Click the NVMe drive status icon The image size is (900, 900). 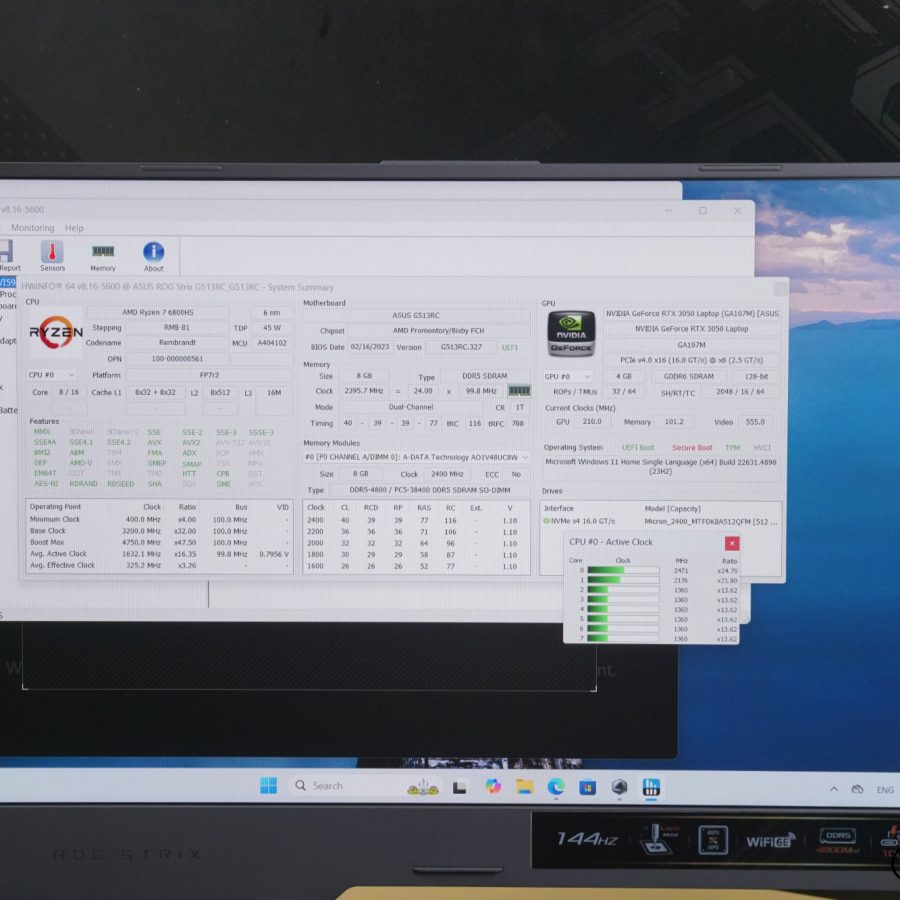point(546,521)
